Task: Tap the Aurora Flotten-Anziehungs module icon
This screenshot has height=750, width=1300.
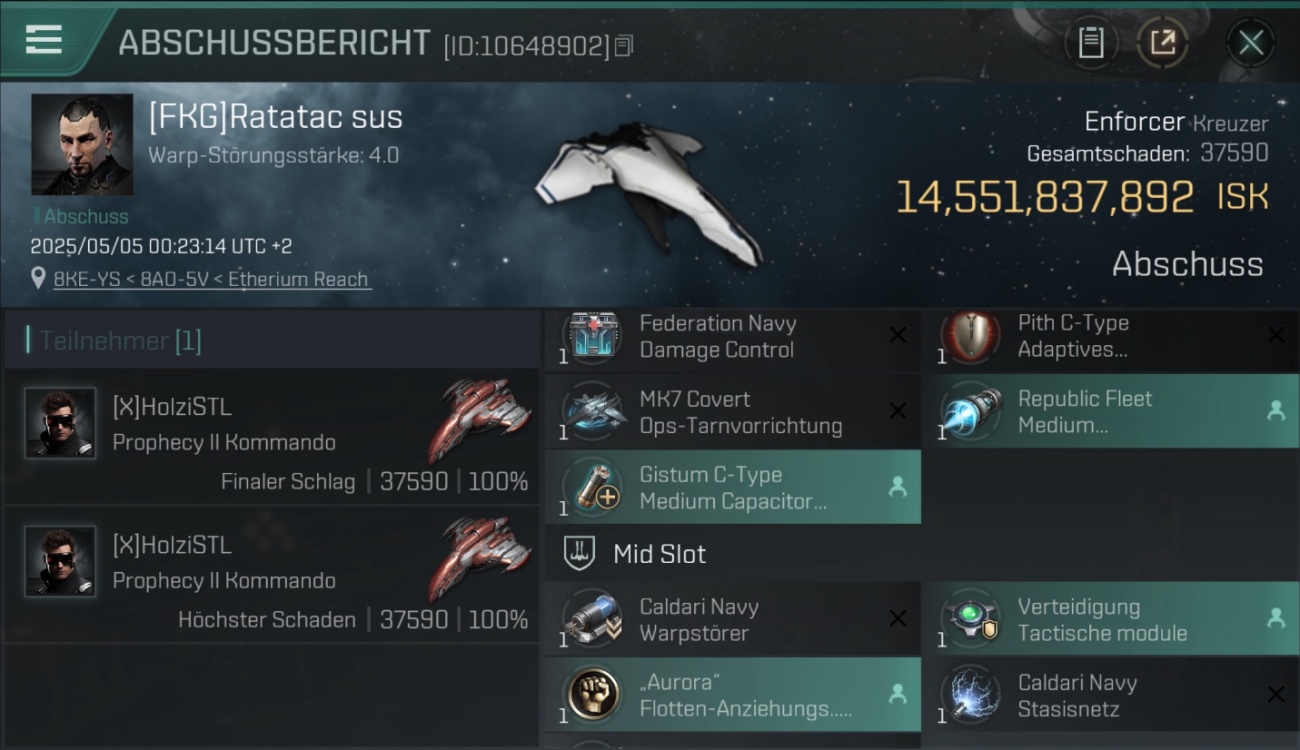Action: 594,695
